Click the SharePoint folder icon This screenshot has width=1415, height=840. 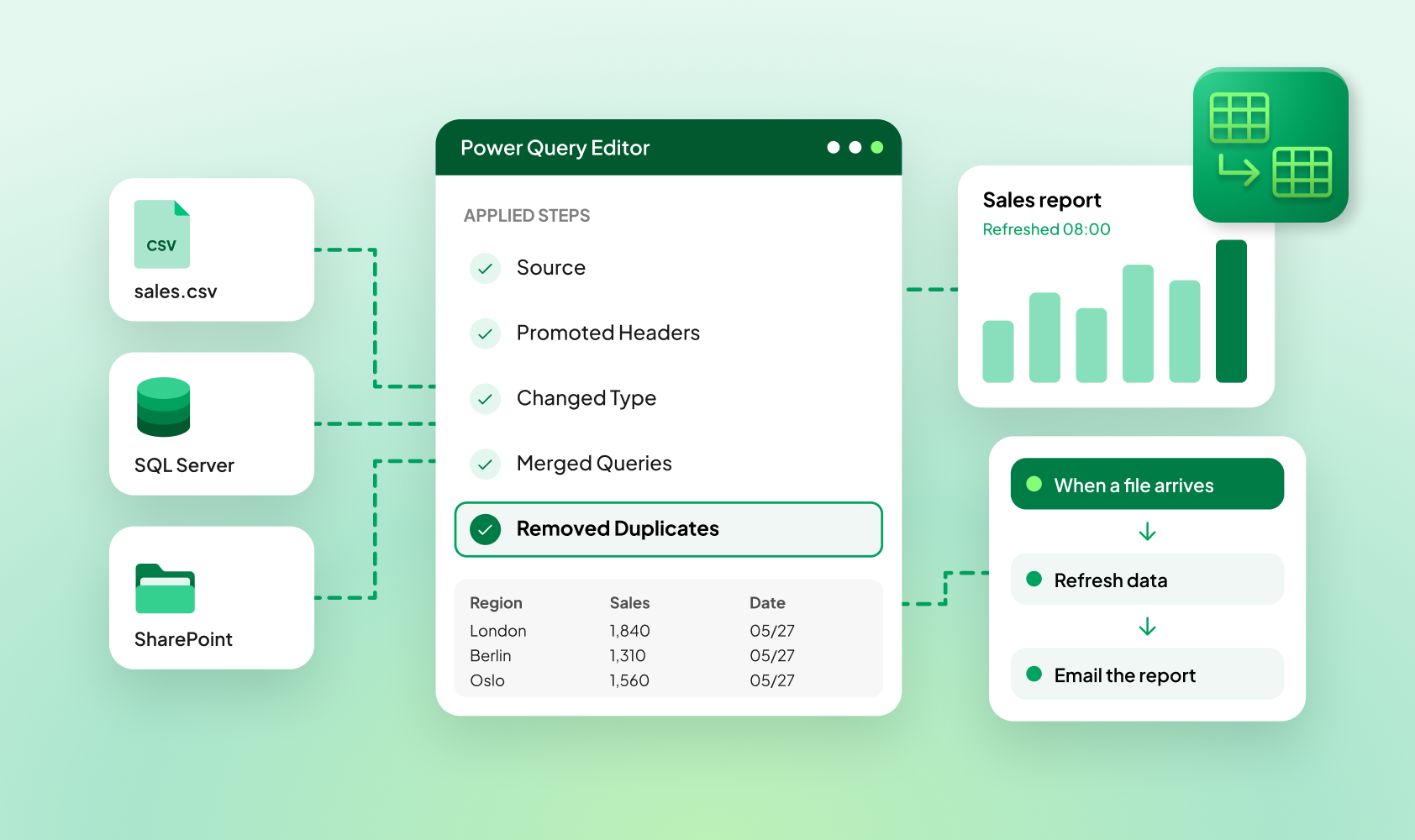click(165, 588)
